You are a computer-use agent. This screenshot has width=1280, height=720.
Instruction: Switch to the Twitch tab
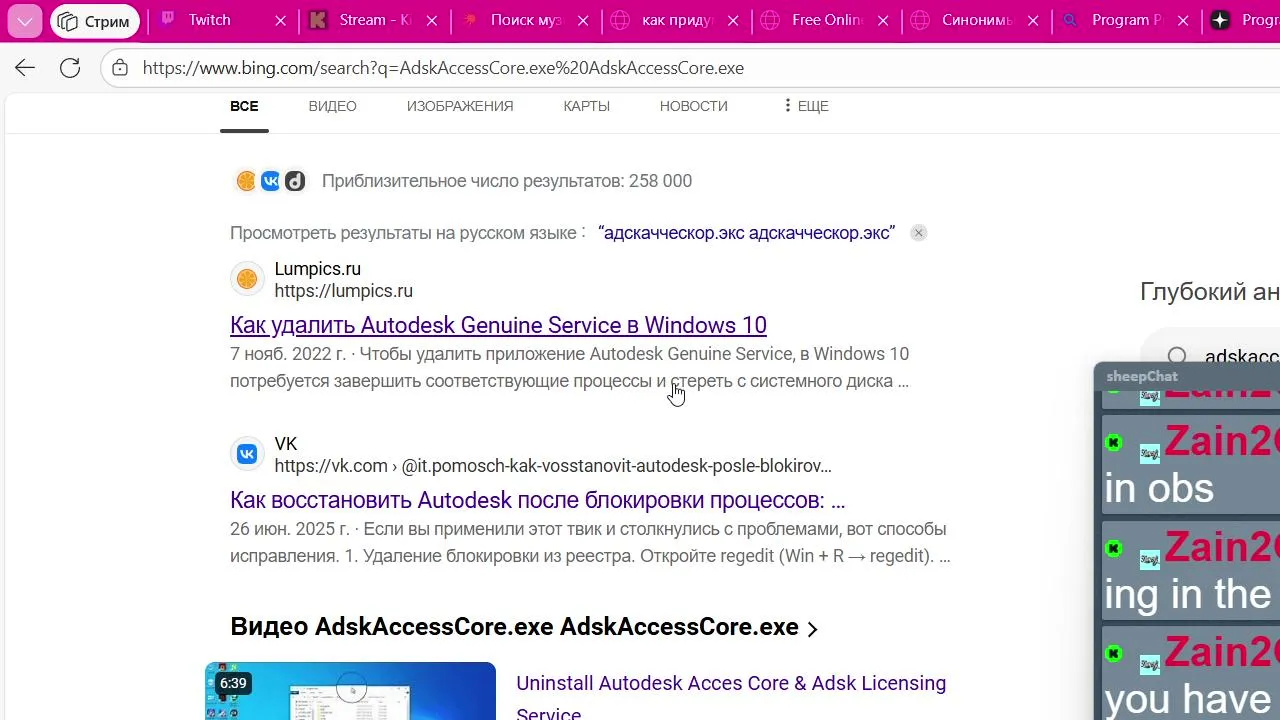pyautogui.click(x=224, y=20)
